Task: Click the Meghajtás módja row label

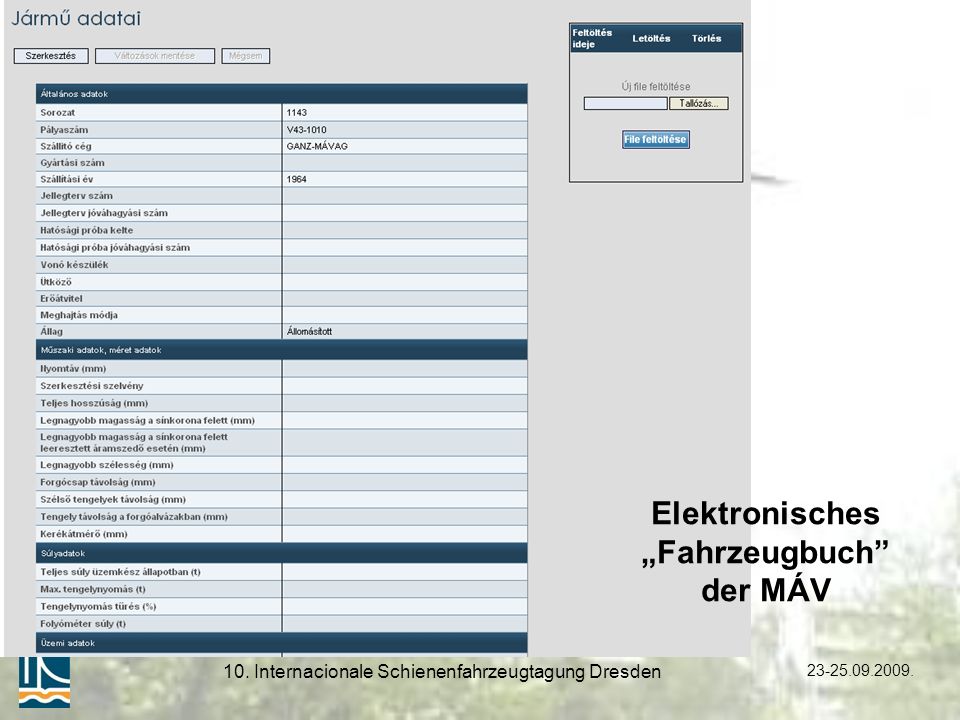Action: click(79, 315)
